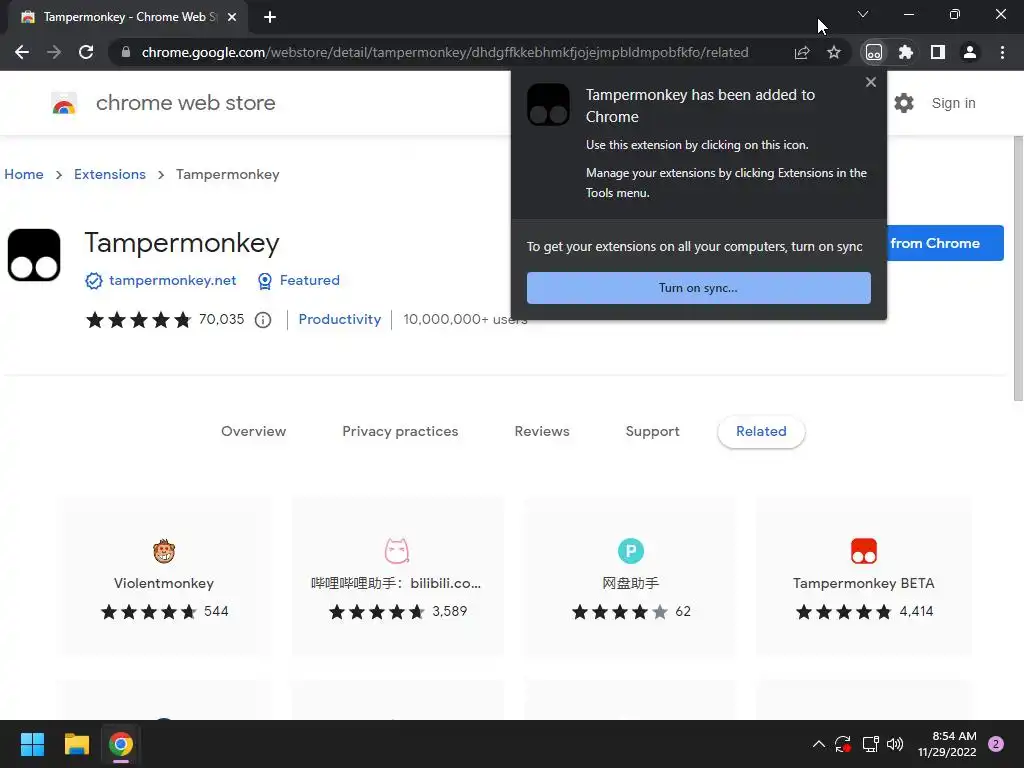Viewport: 1024px width, 768px height.
Task: Open the volume speaker tray icon
Action: [895, 744]
